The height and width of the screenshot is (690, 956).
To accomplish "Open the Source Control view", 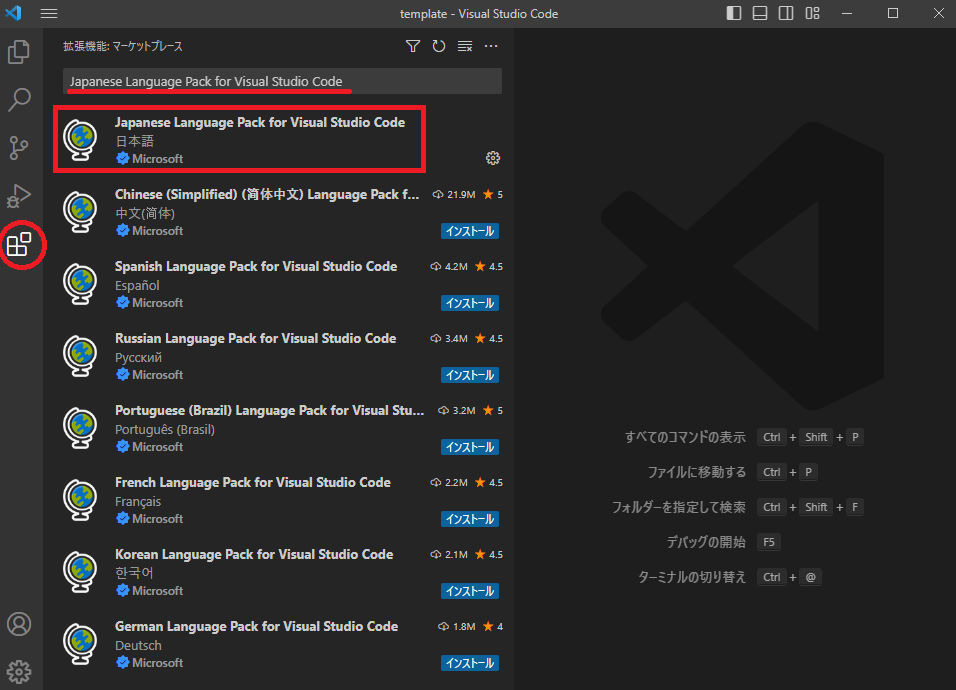I will (19, 148).
